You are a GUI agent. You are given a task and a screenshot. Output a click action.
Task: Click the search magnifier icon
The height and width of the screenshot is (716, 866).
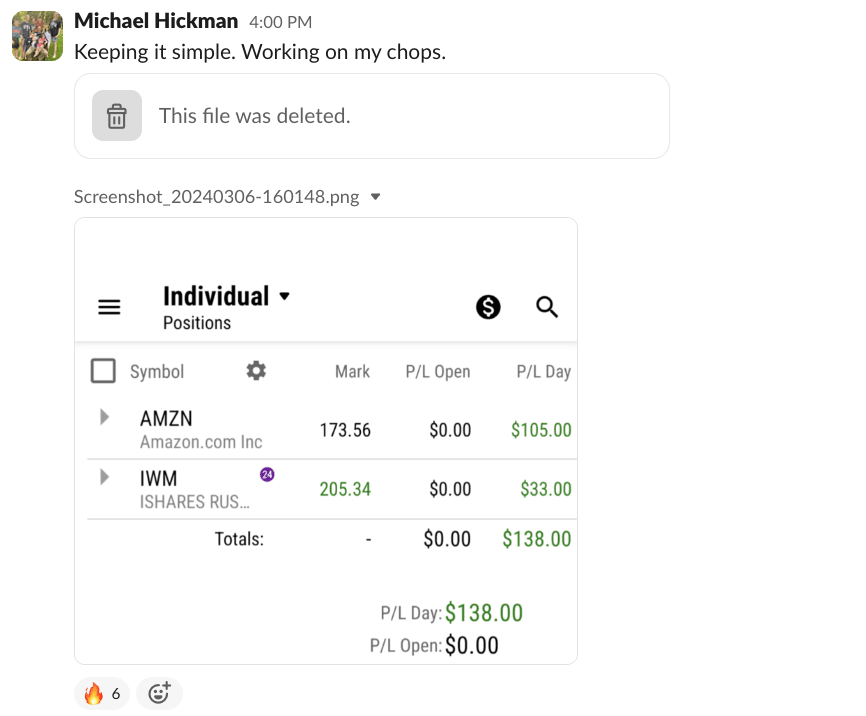547,307
